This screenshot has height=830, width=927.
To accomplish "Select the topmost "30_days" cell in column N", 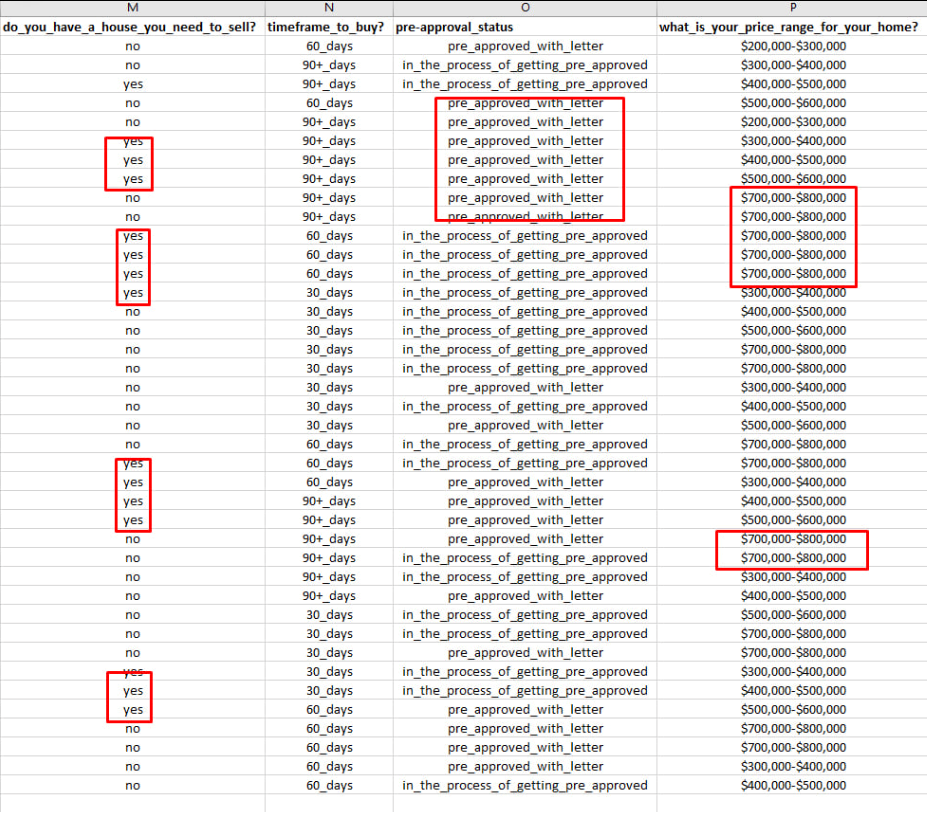I will pyautogui.click(x=328, y=293).
